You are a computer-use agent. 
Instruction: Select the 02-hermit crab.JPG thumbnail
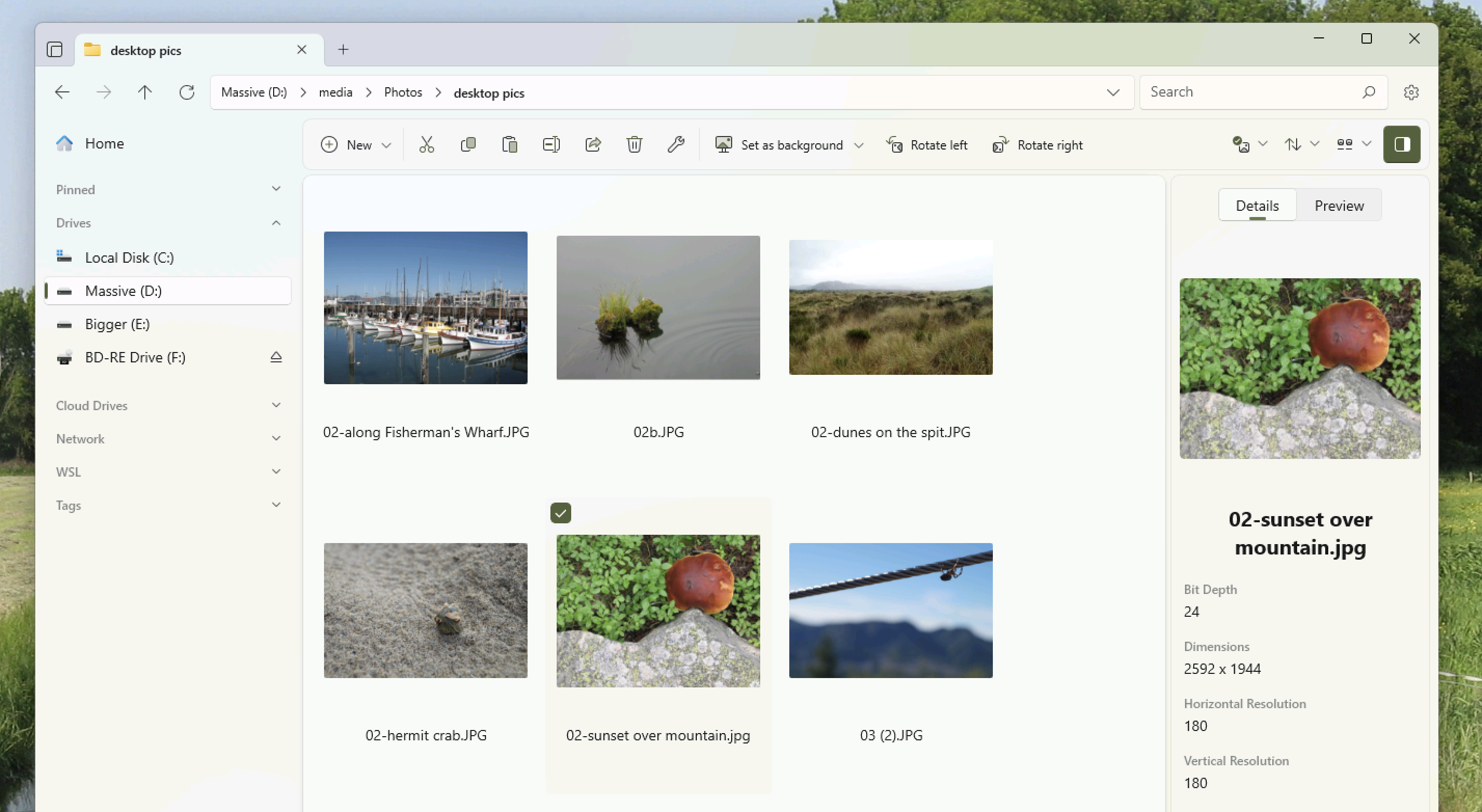click(425, 610)
